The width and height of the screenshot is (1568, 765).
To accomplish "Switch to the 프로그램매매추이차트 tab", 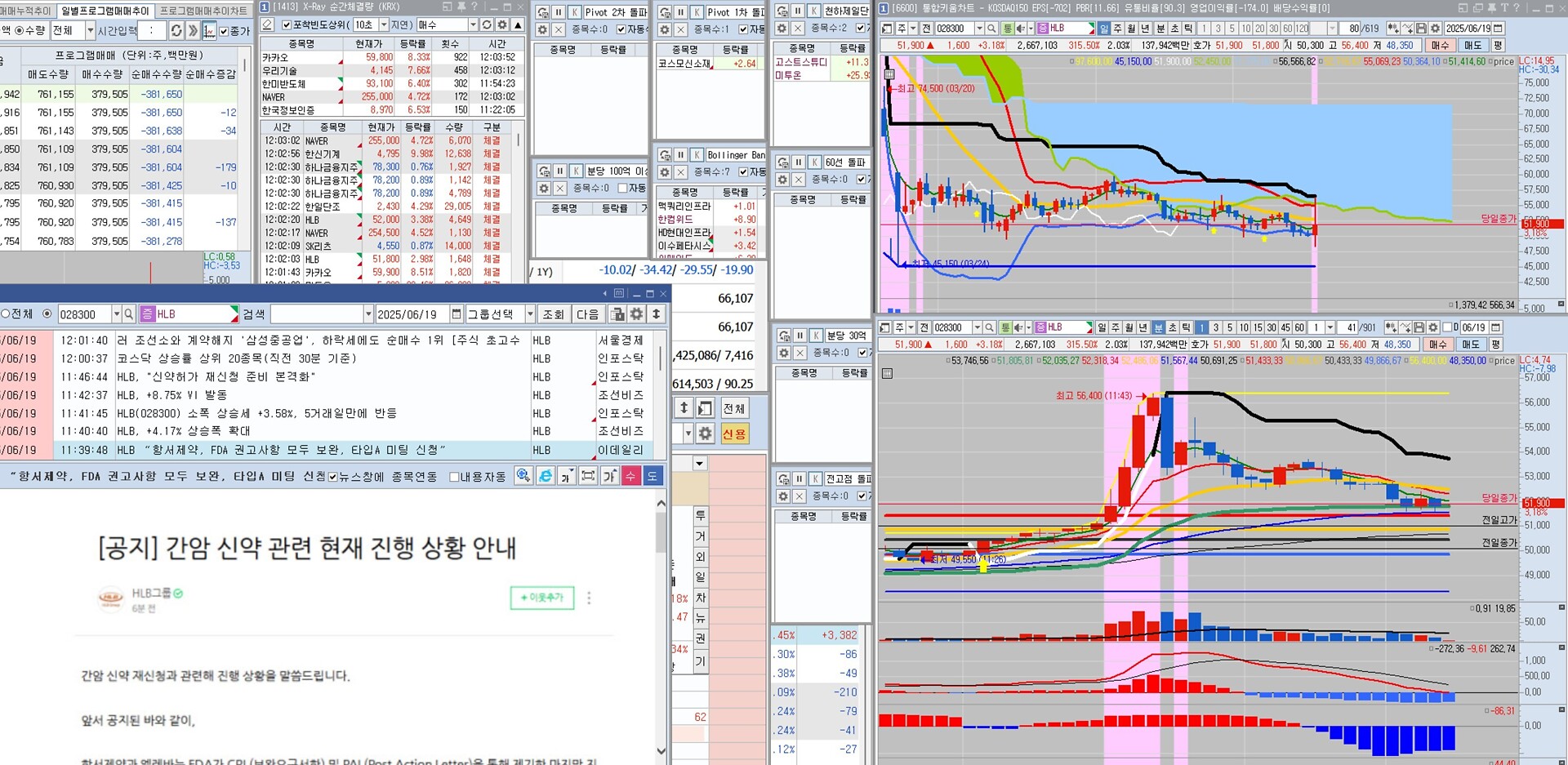I will (203, 11).
